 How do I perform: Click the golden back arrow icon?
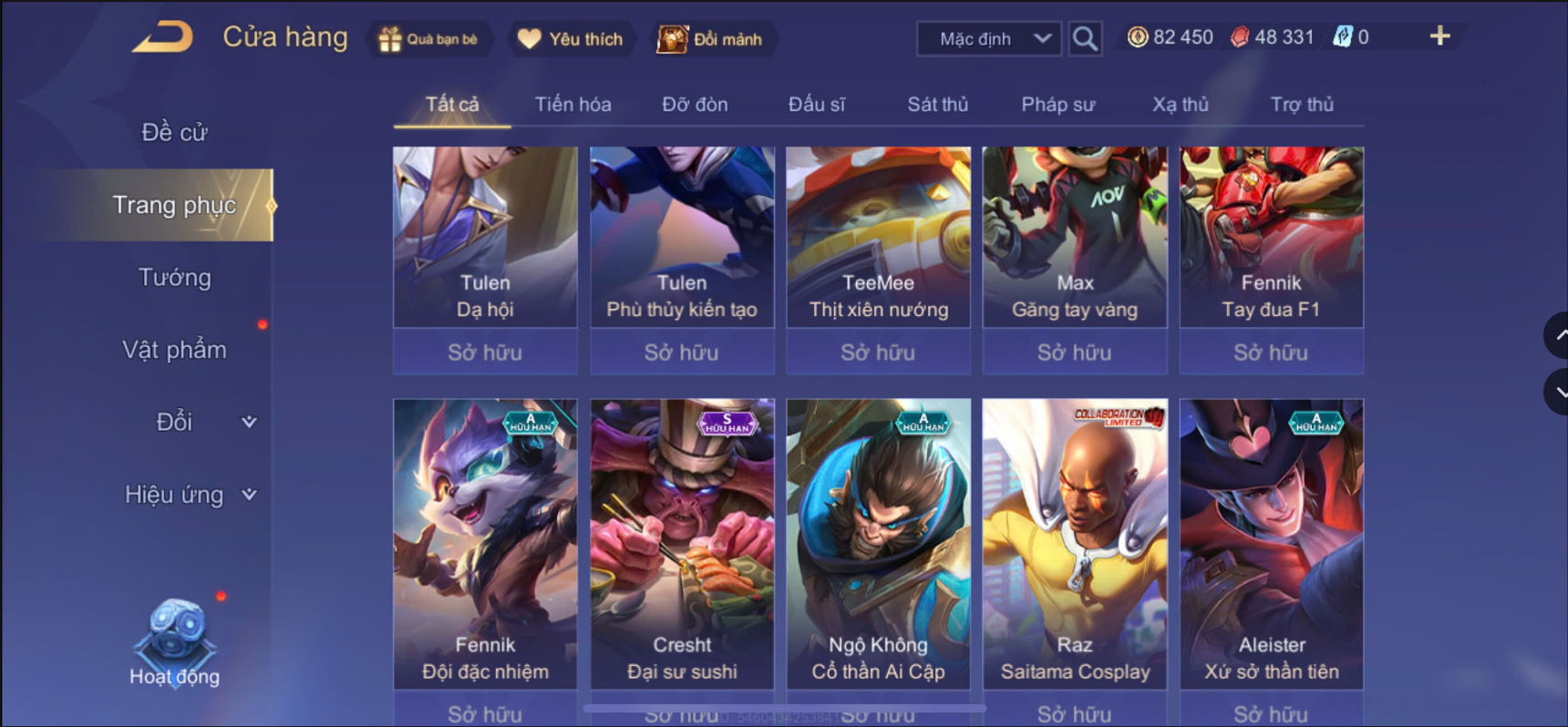(x=162, y=37)
